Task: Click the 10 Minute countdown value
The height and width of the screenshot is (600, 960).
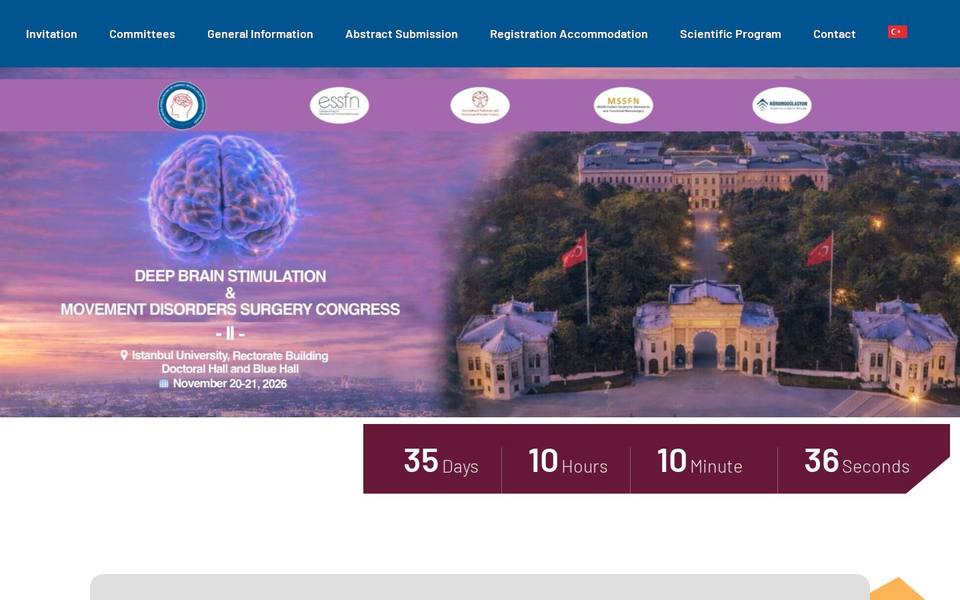Action: pyautogui.click(x=699, y=462)
